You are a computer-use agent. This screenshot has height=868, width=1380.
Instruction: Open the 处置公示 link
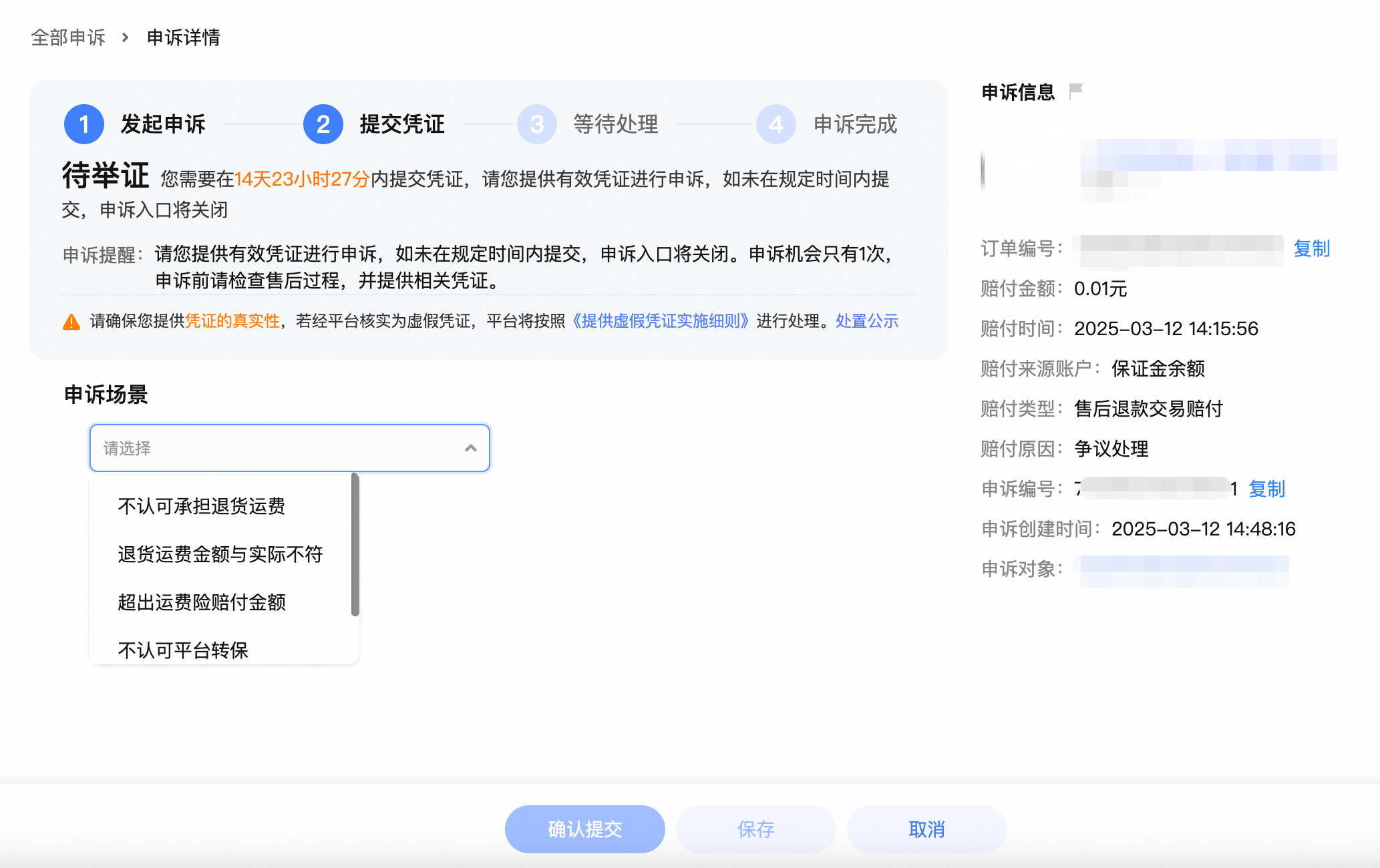click(x=866, y=321)
